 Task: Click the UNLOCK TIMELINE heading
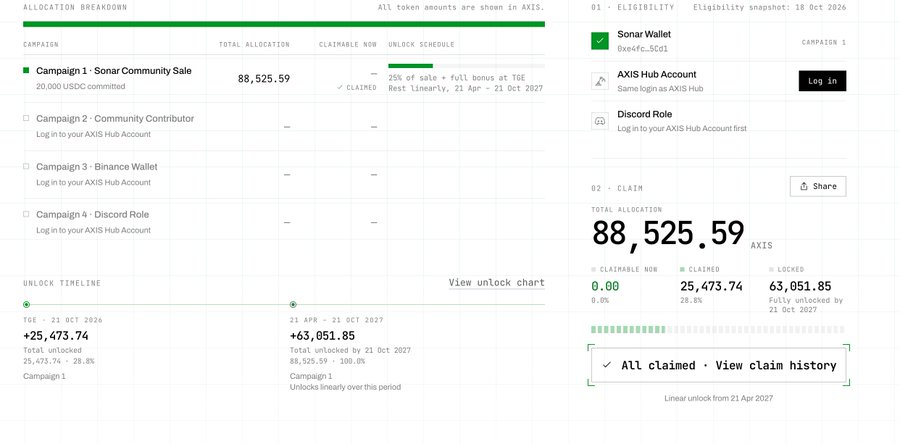[x=62, y=283]
